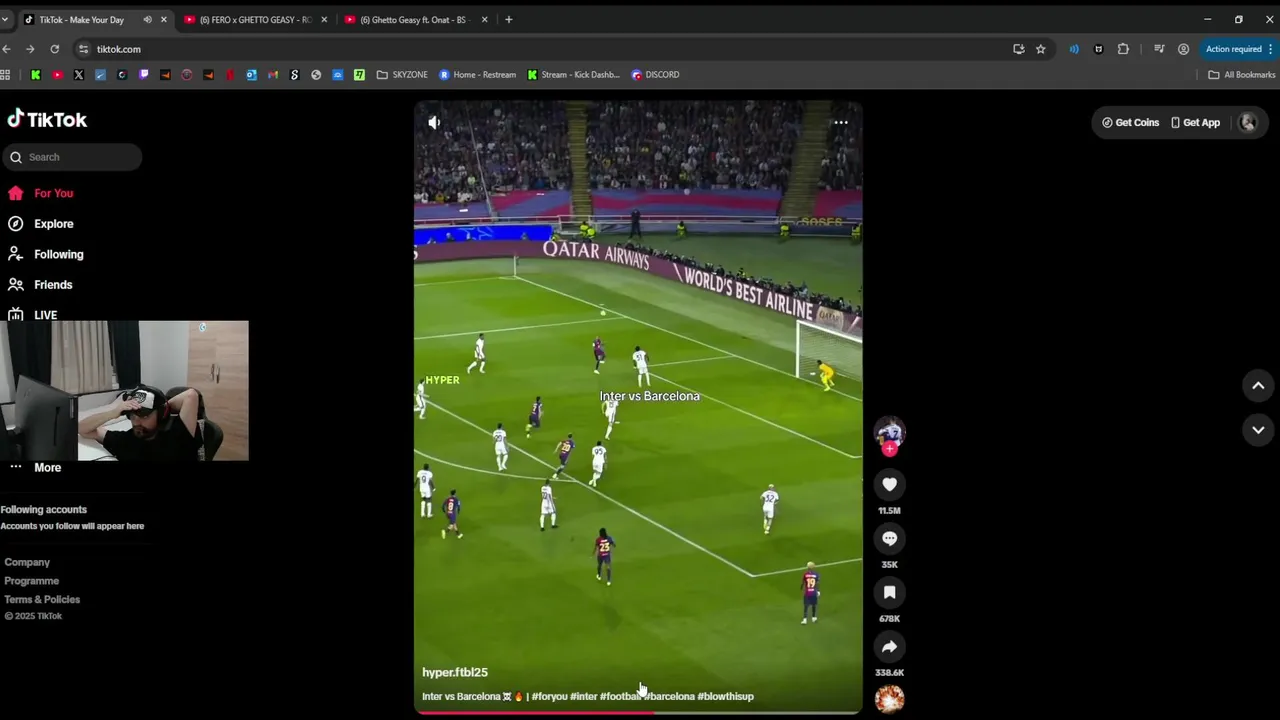Like the video with the heart icon
Screen dimensions: 1280x720
889,485
